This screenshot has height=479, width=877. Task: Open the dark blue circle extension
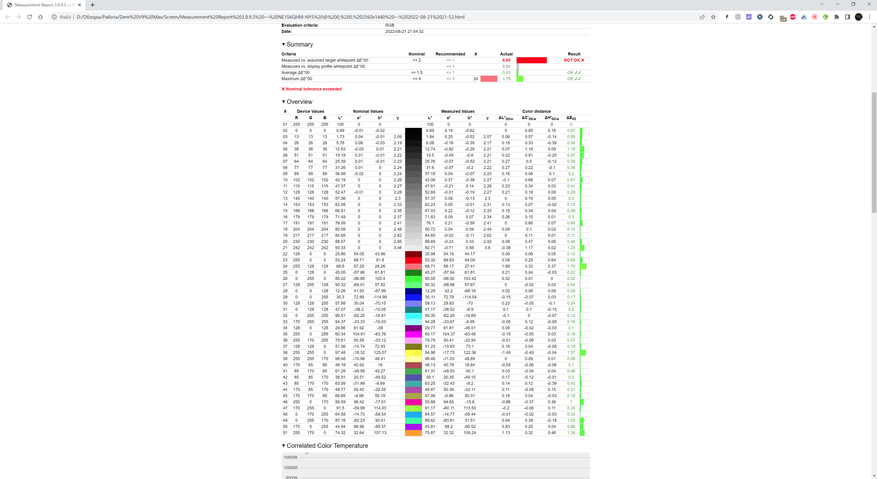[760, 17]
